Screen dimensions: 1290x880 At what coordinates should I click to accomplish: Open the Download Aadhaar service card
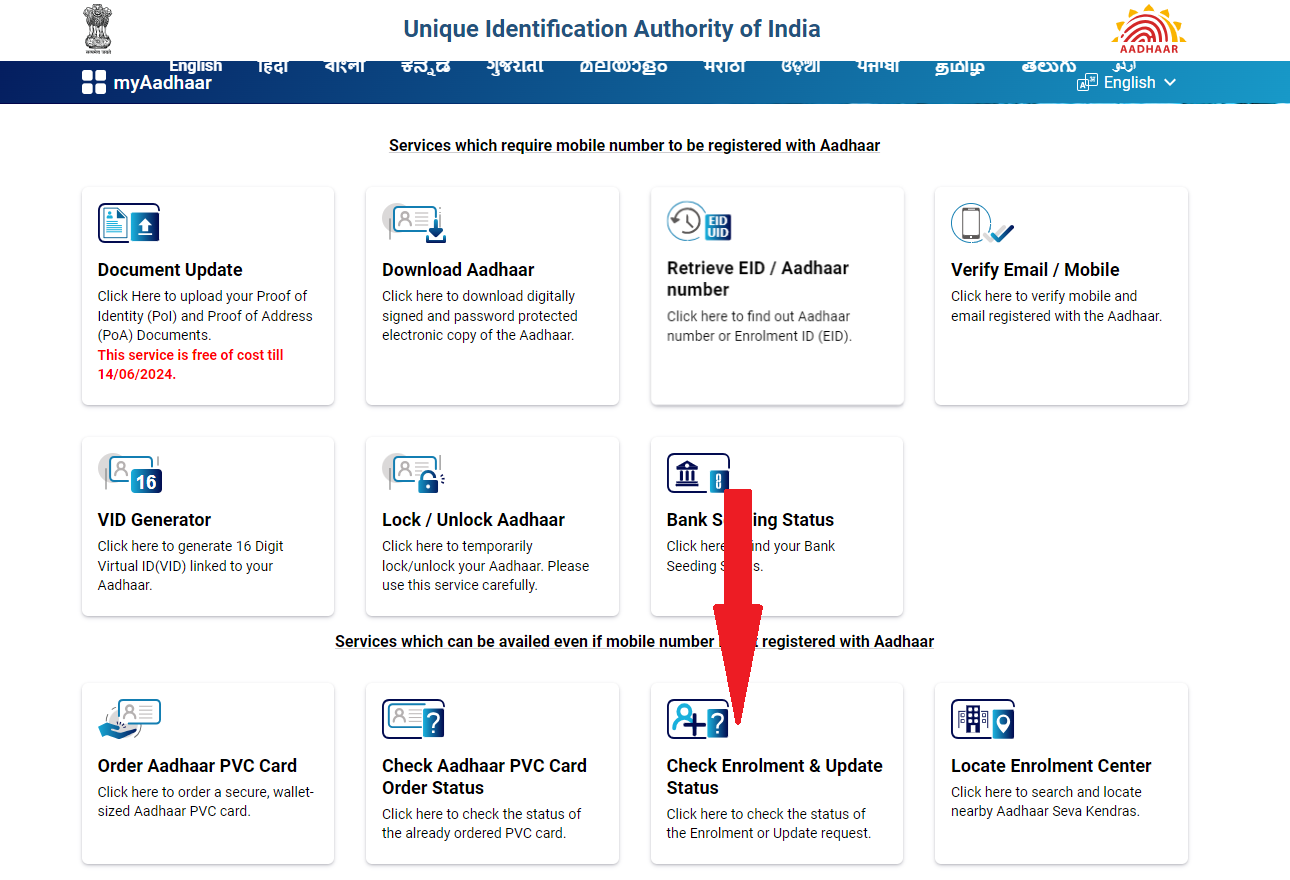click(492, 295)
